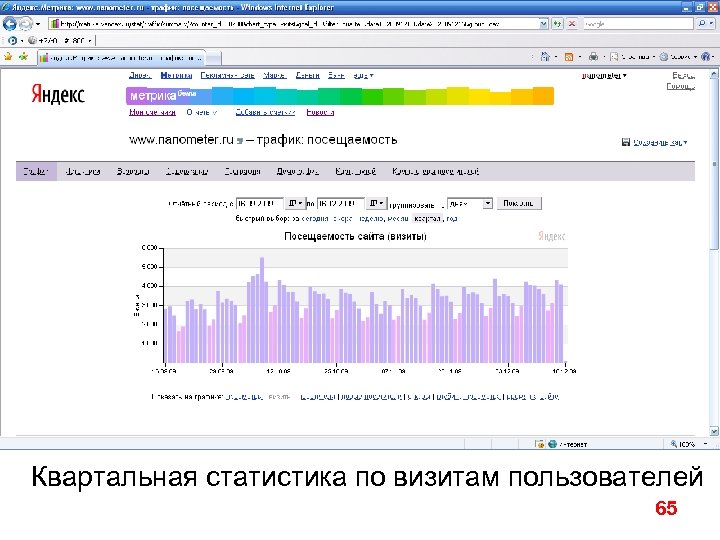Screen dimensions: 720x540
Task: Select the Источники report tab
Action: click(x=82, y=171)
